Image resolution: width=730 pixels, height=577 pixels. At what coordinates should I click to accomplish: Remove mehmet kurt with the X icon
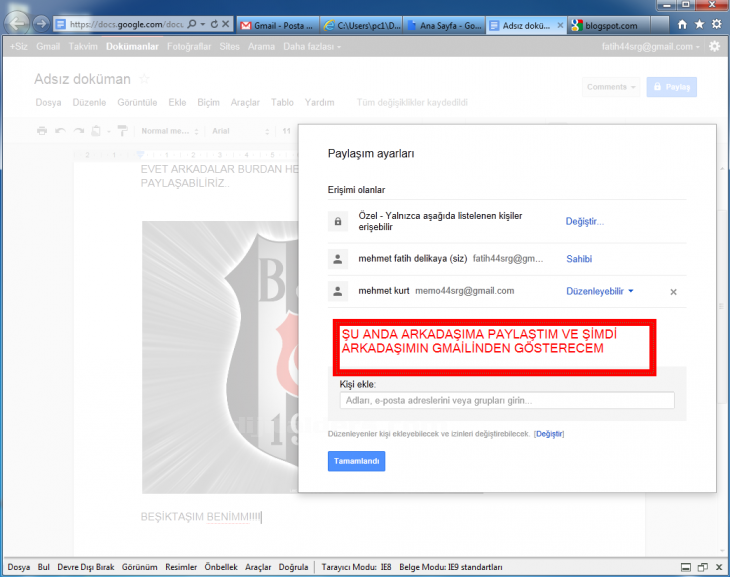673,292
